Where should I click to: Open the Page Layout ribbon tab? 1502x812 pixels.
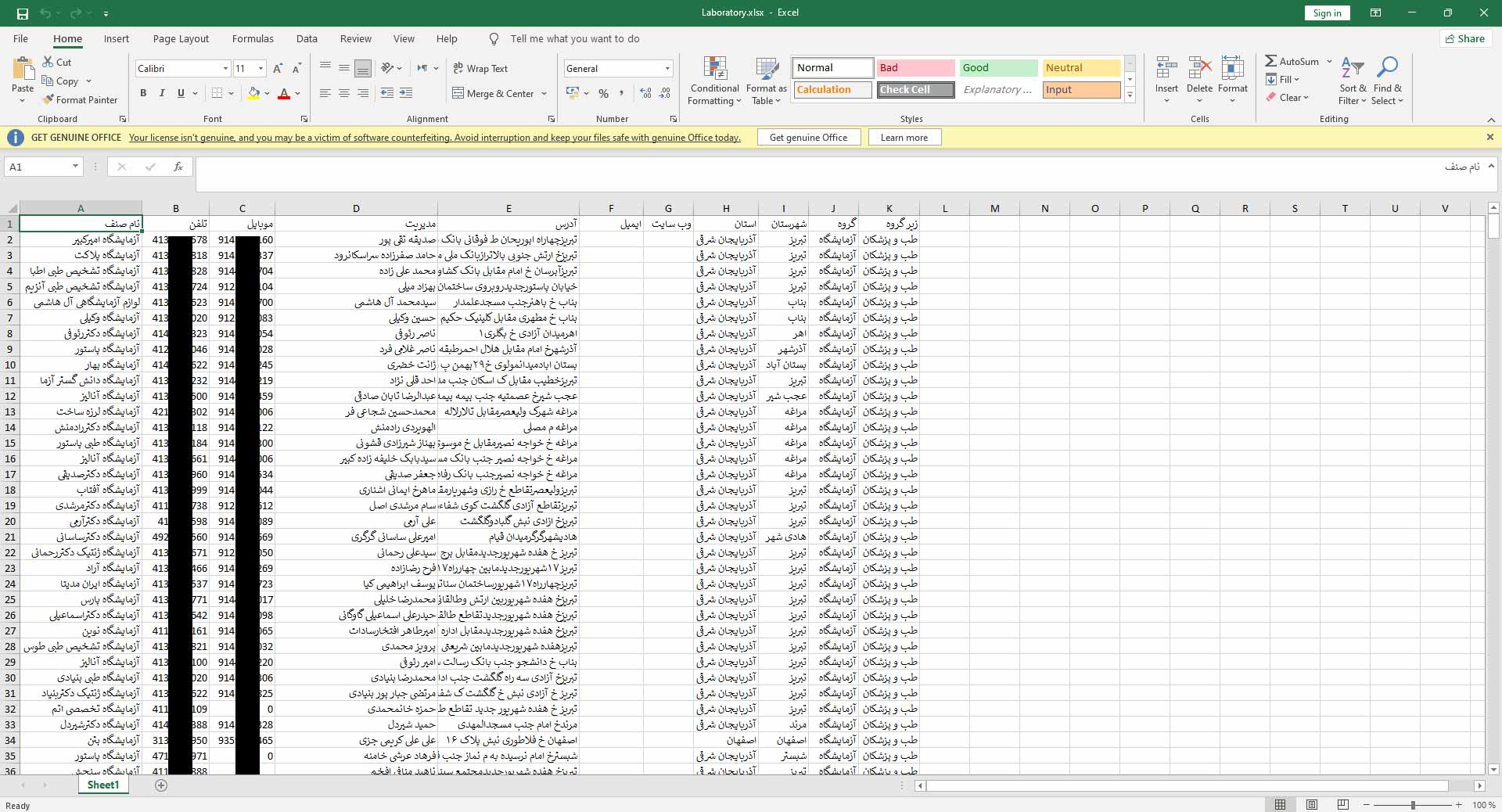[181, 39]
